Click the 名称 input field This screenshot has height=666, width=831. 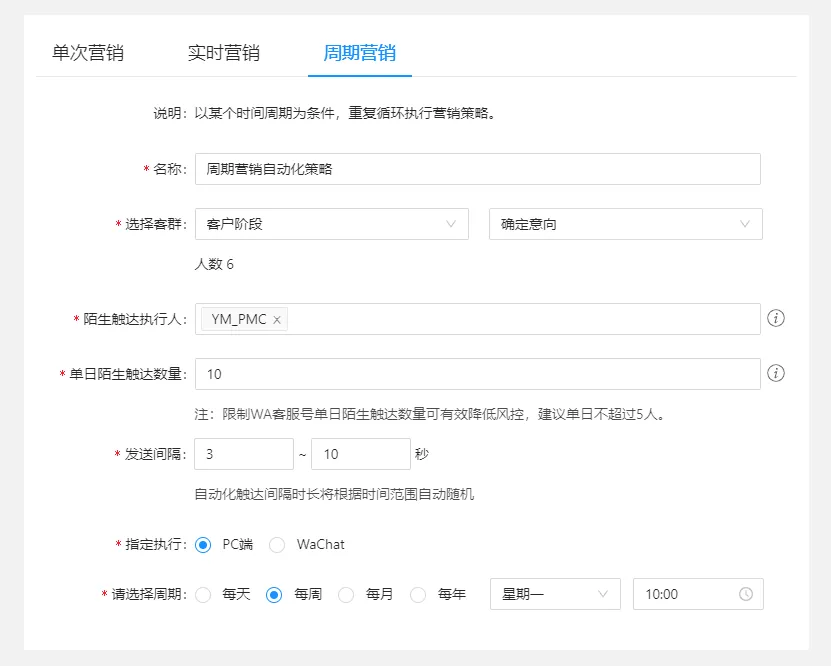(x=478, y=169)
